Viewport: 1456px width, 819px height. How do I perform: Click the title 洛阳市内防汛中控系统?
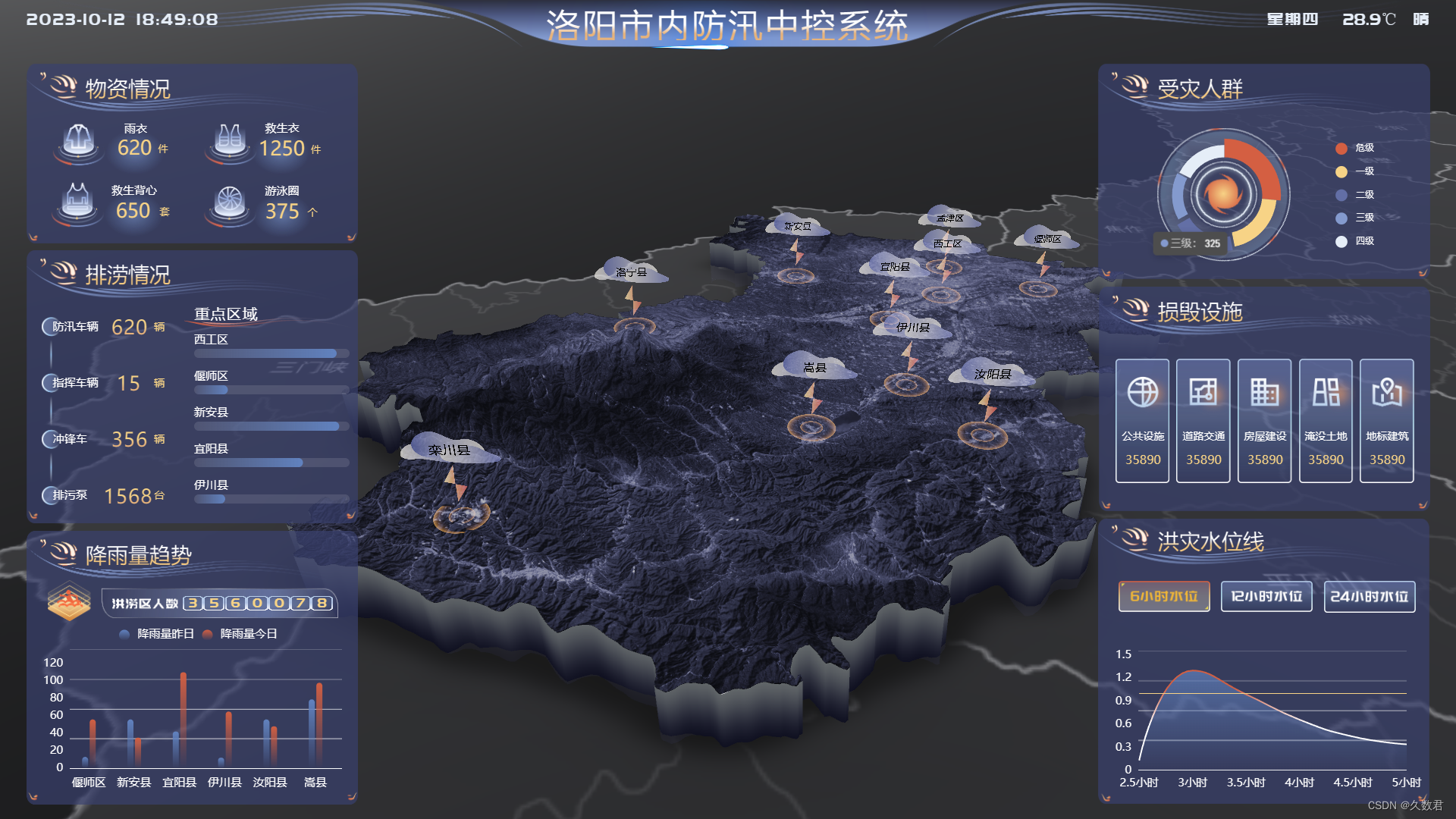point(726,26)
